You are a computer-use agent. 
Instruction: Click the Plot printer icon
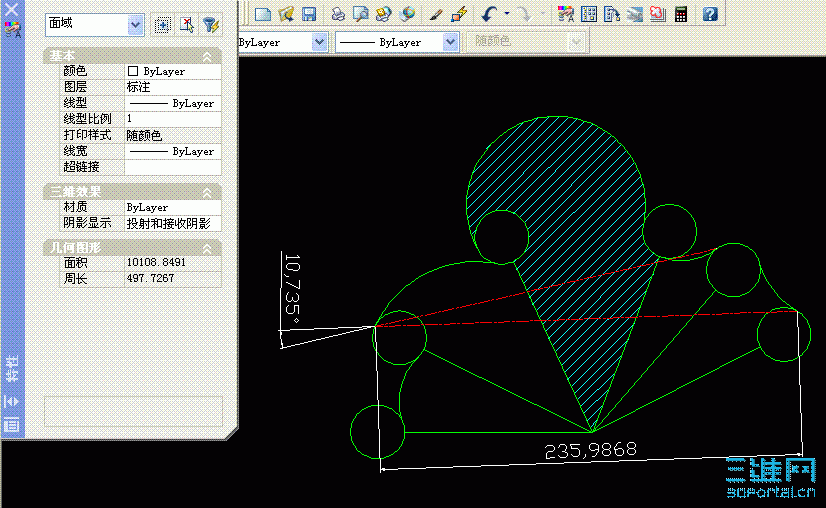(x=338, y=14)
